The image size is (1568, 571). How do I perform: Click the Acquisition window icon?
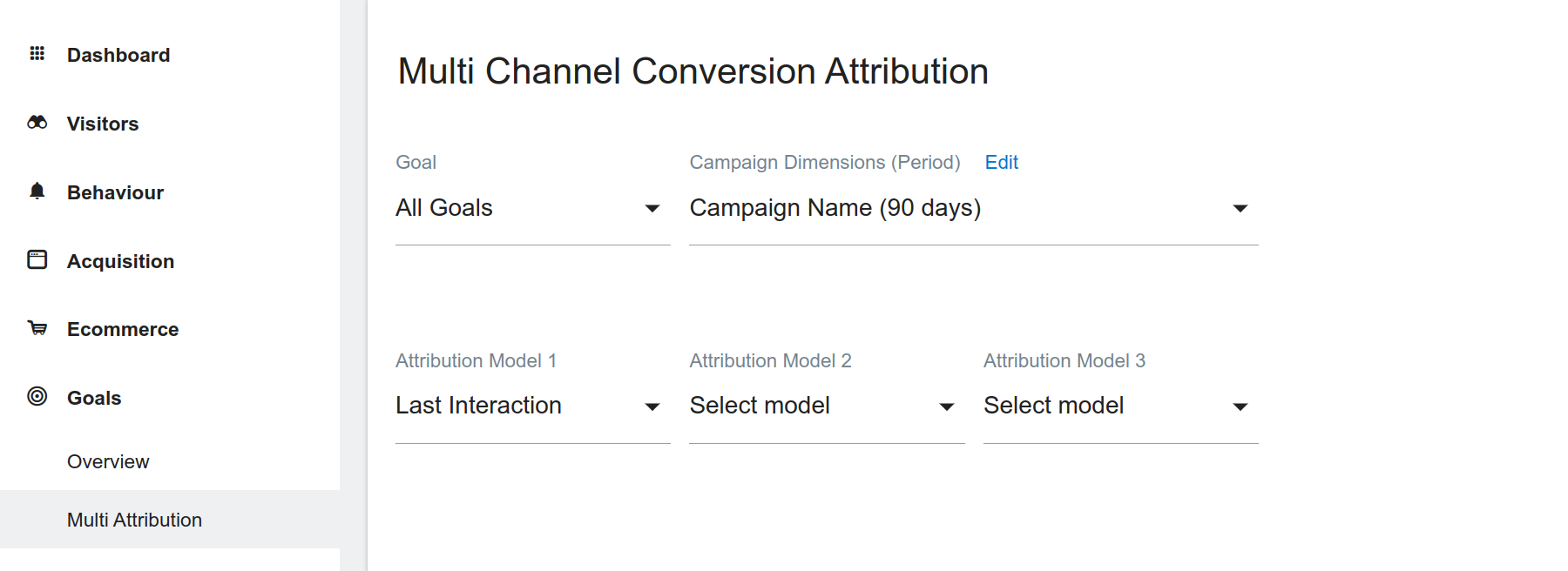tap(37, 259)
